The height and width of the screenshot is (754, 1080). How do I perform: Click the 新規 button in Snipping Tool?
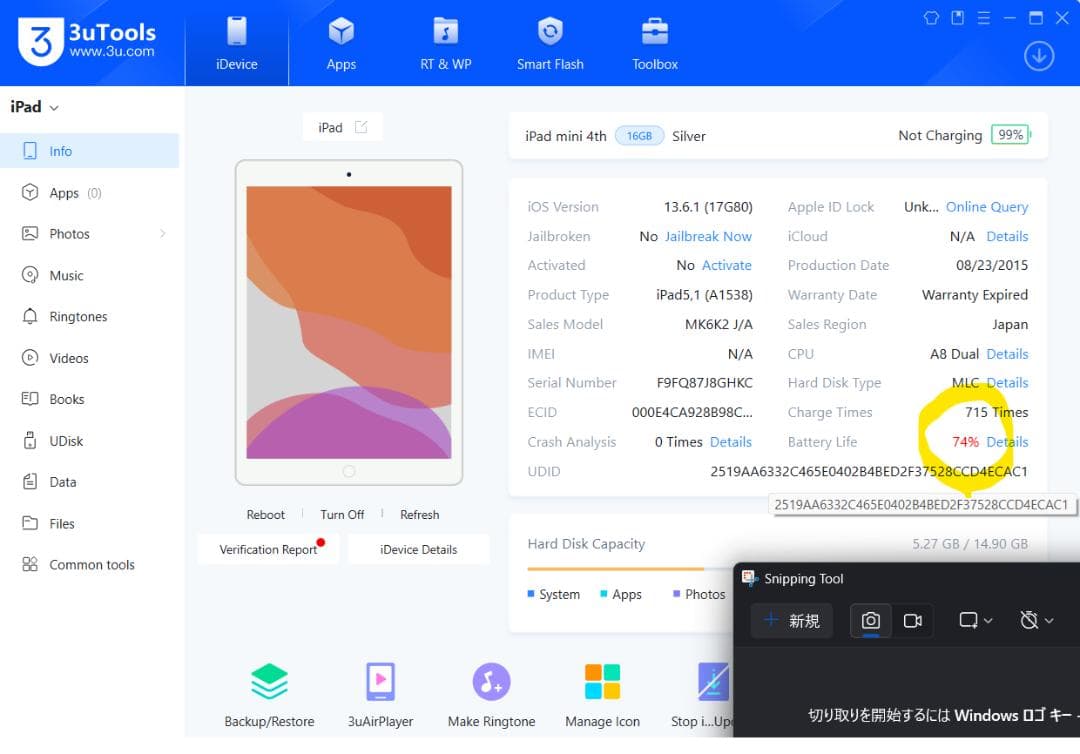click(792, 620)
